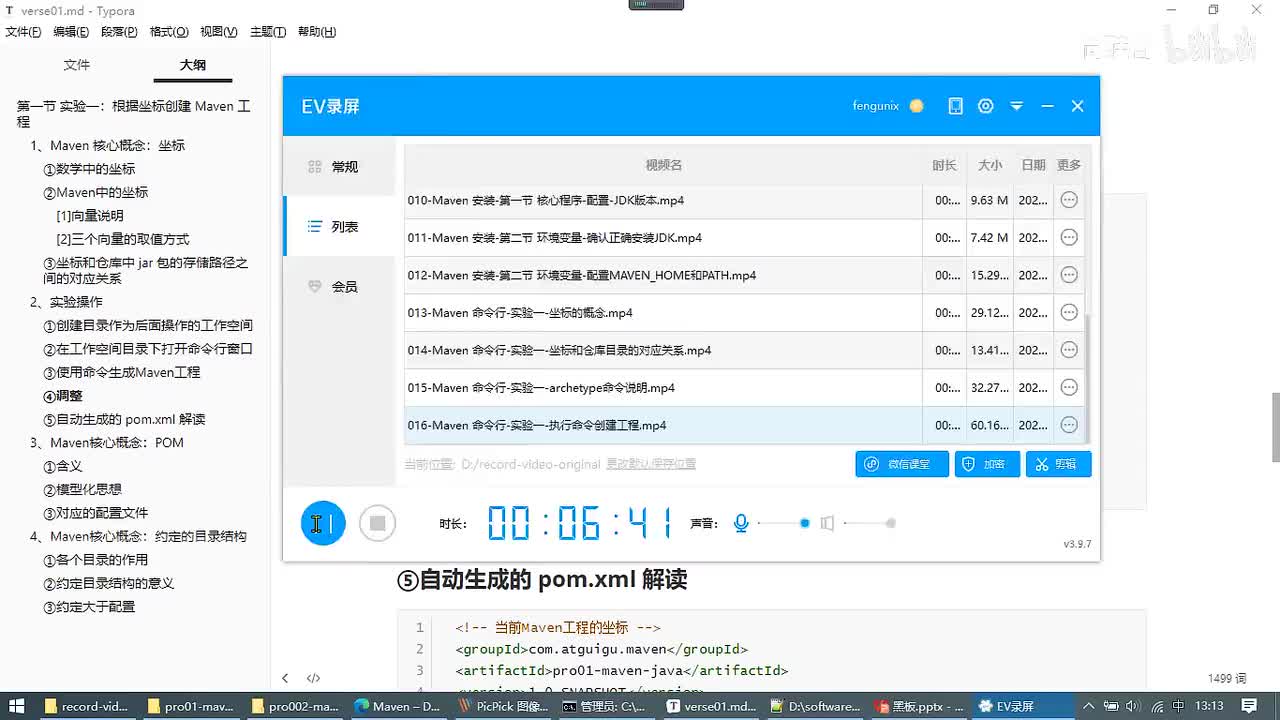The height and width of the screenshot is (720, 1280).
Task: Switch Typora sidebar to 大纲 tab
Action: click(193, 65)
